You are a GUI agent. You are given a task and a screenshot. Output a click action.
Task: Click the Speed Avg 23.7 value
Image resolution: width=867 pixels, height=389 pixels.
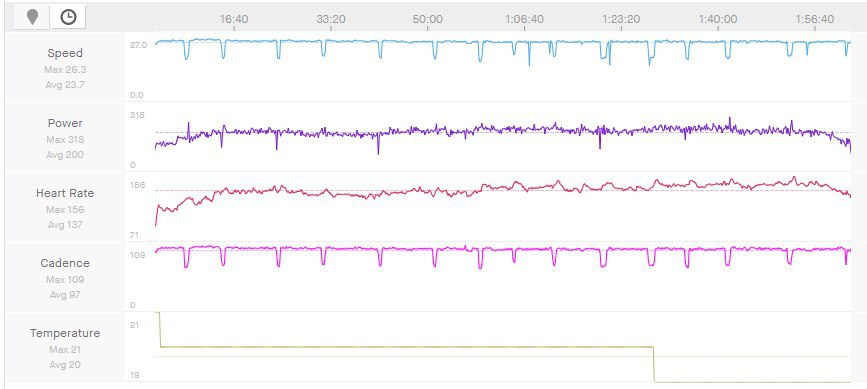(65, 85)
